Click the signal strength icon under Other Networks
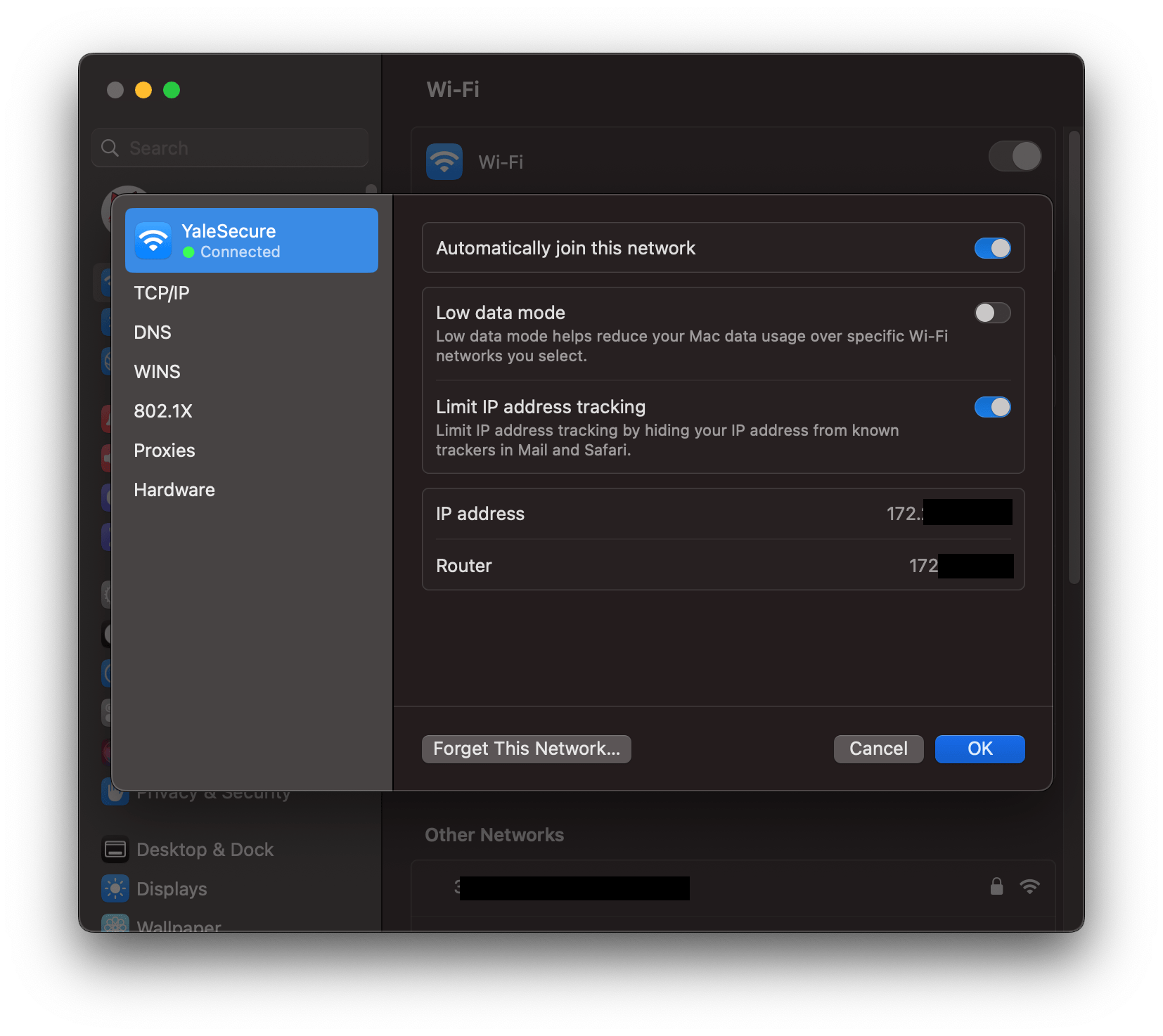Screen dimensions: 1163x1036 1031,886
